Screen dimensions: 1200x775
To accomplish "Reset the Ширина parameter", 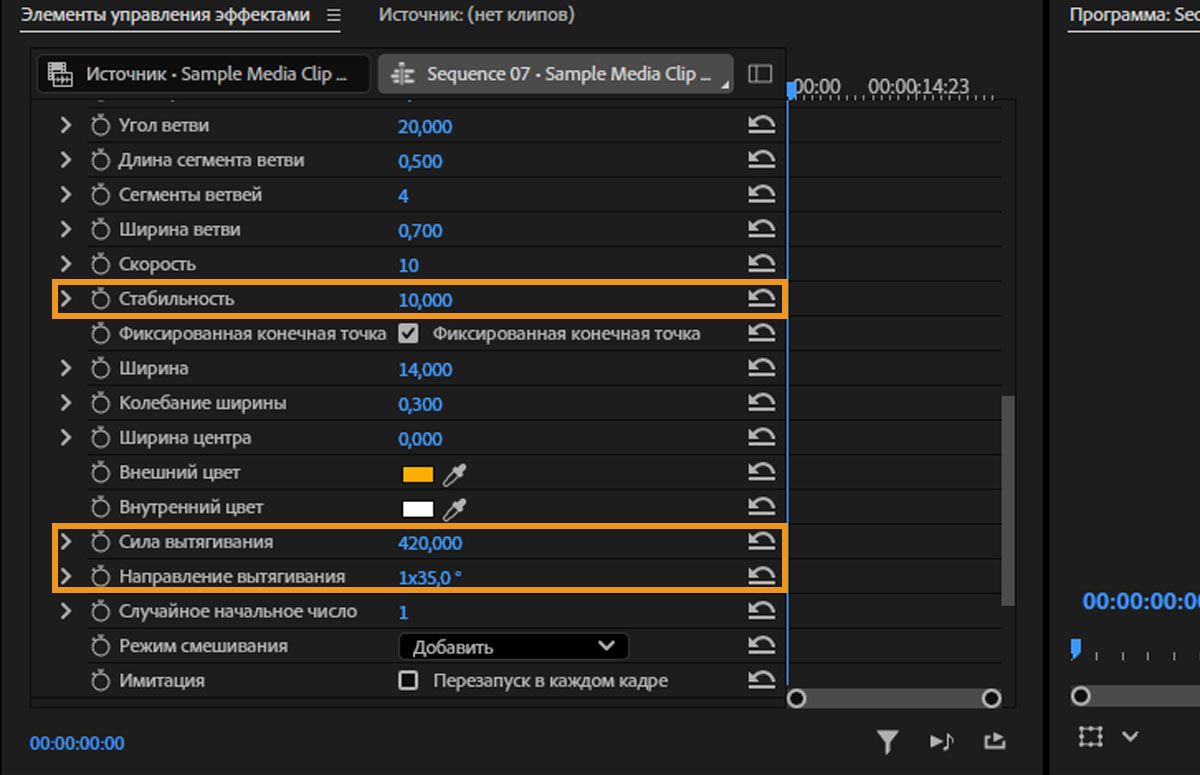I will (x=762, y=368).
